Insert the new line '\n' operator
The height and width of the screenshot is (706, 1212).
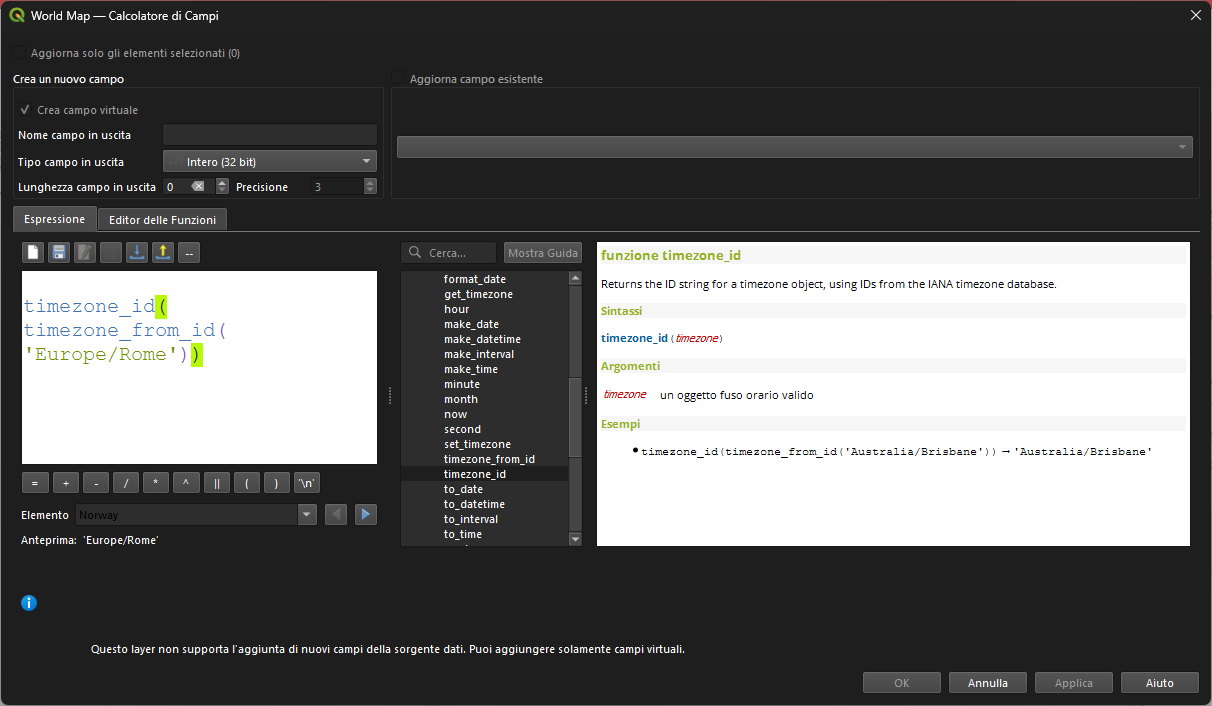[307, 483]
